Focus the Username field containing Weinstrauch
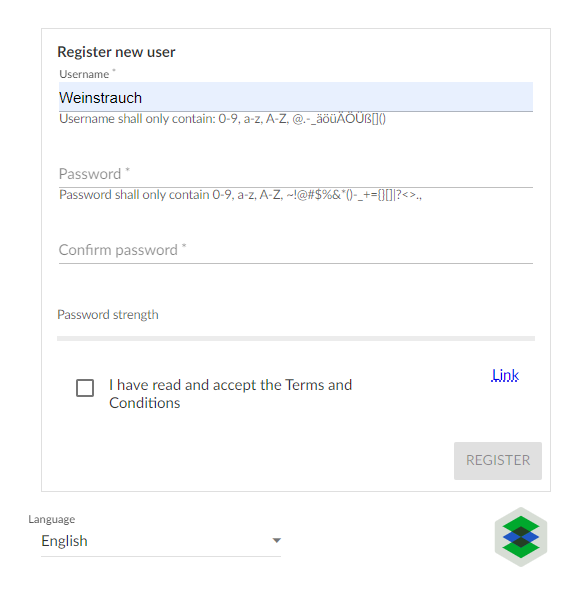 tap(296, 97)
